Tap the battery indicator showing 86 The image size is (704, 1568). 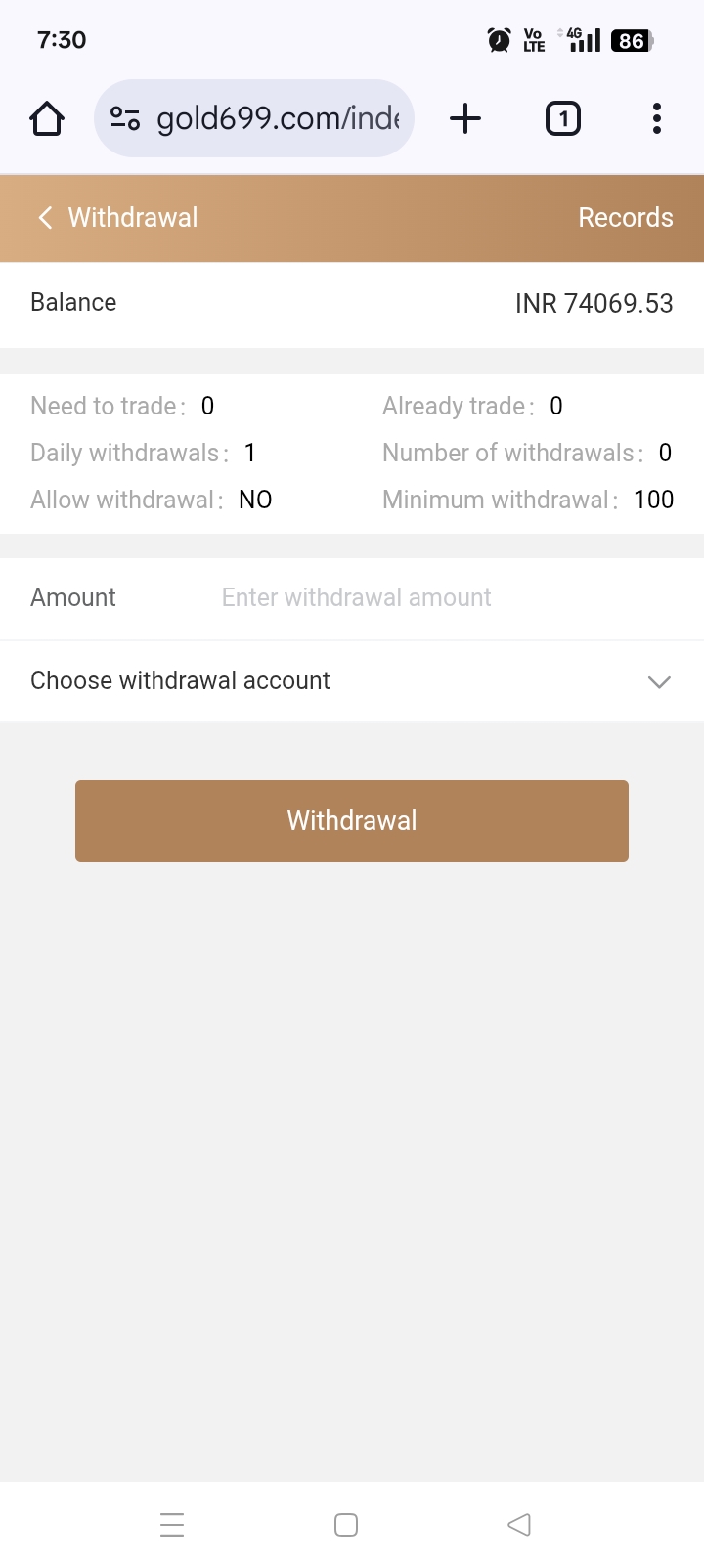(632, 40)
